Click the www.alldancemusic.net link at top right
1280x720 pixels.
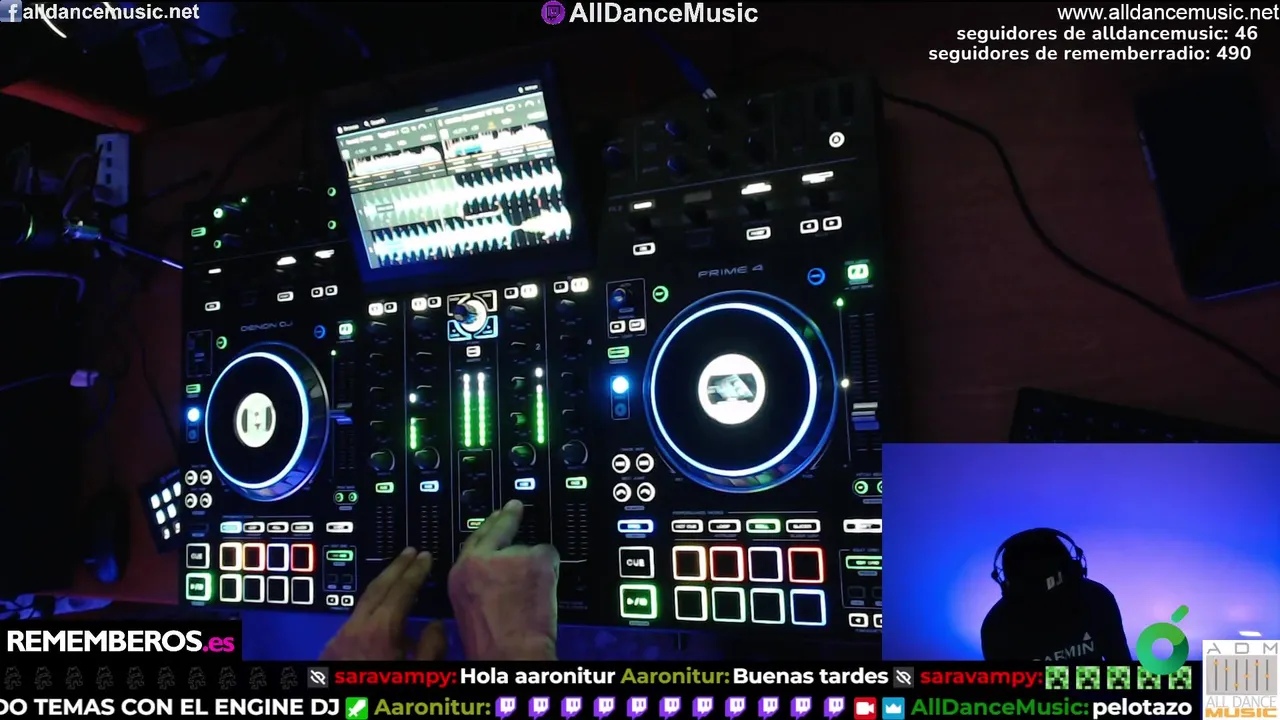coord(1168,13)
